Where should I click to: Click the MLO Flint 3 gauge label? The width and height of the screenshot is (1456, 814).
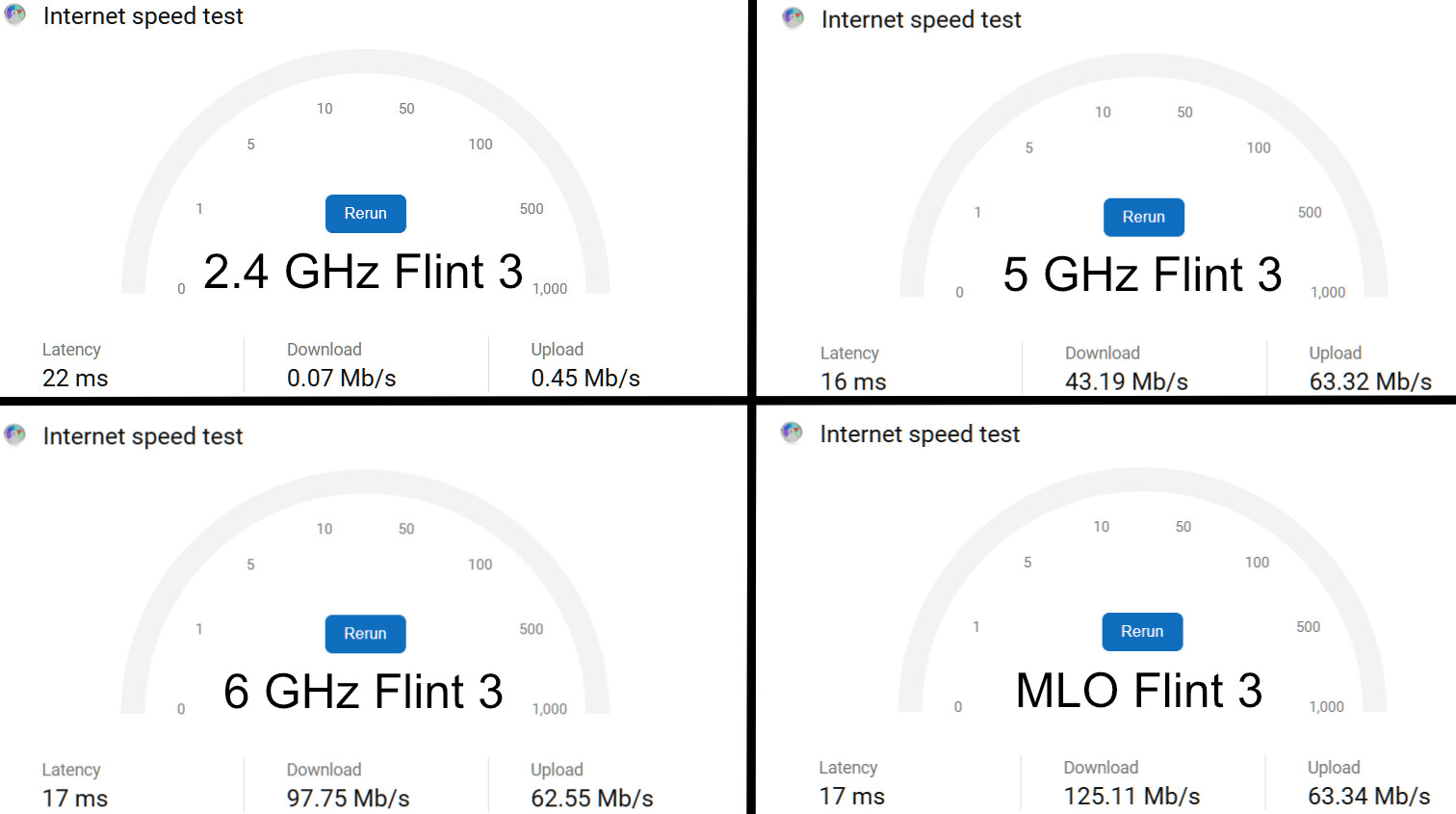pyautogui.click(x=1139, y=691)
